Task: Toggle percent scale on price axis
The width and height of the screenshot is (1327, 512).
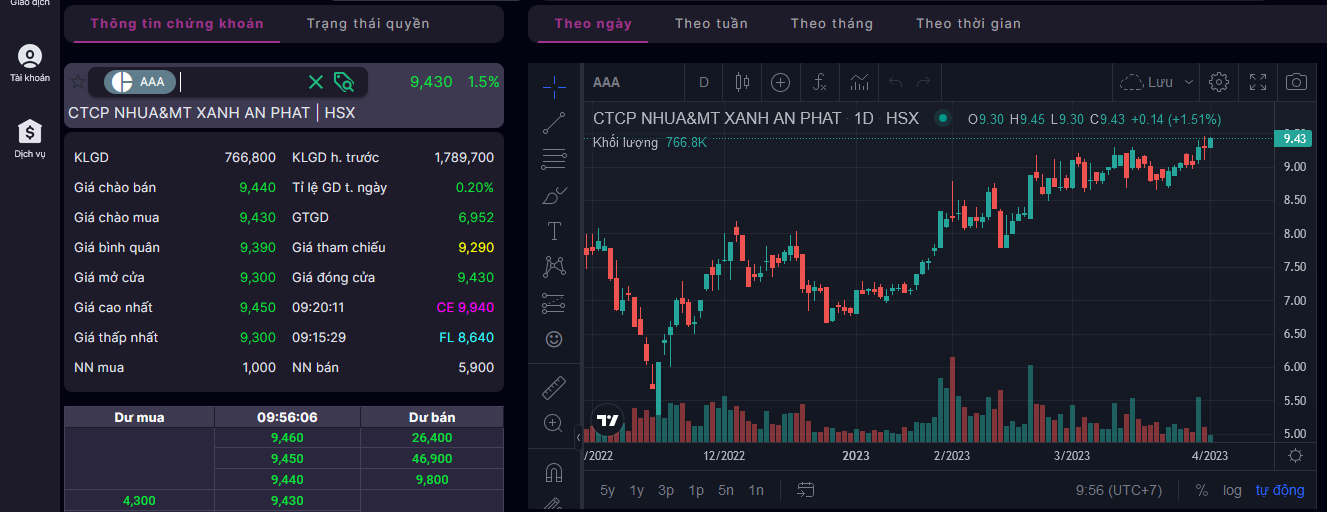Action: coord(1201,490)
